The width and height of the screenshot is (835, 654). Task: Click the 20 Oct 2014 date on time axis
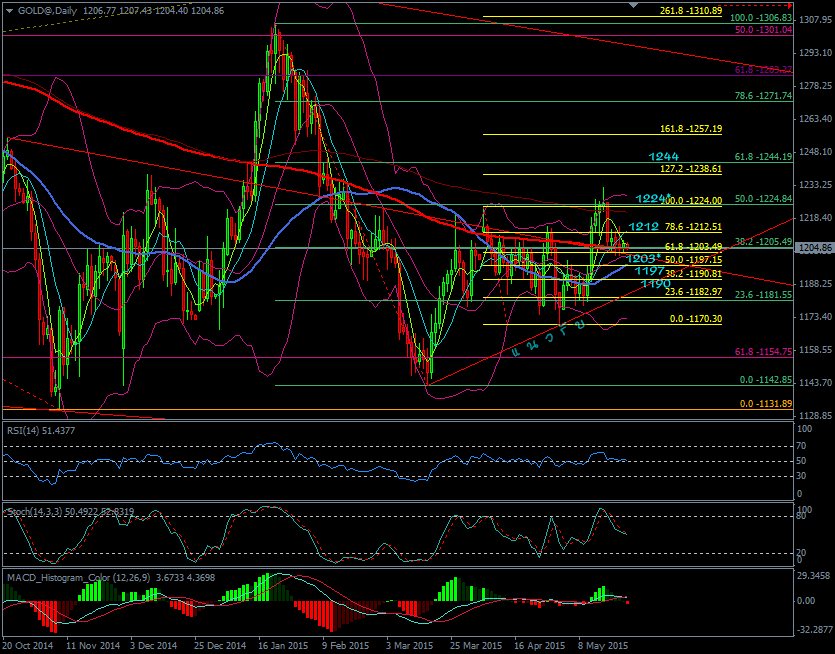click(x=28, y=645)
